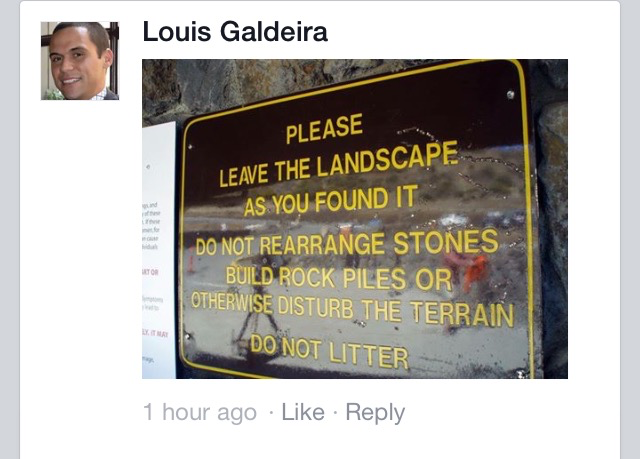This screenshot has height=459, width=640.
Task: Visit the profile of Louis Galdeira
Action: 235,31
